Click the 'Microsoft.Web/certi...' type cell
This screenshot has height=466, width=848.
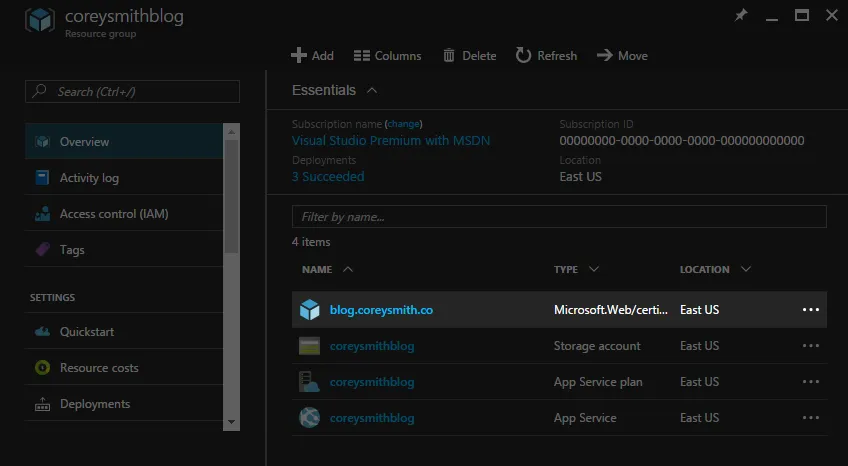point(611,310)
